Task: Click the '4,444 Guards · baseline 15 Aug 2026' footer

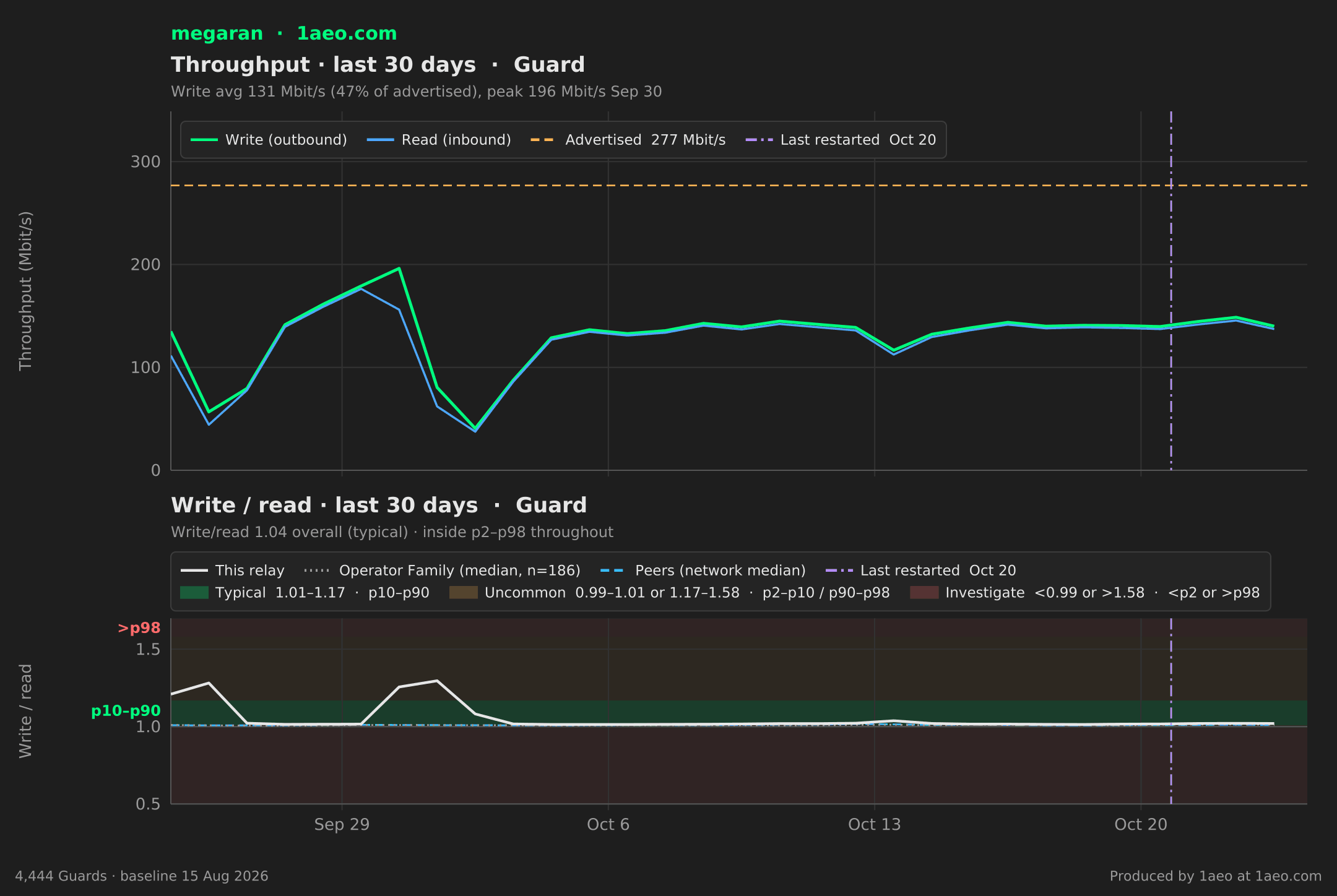Action: [142, 876]
